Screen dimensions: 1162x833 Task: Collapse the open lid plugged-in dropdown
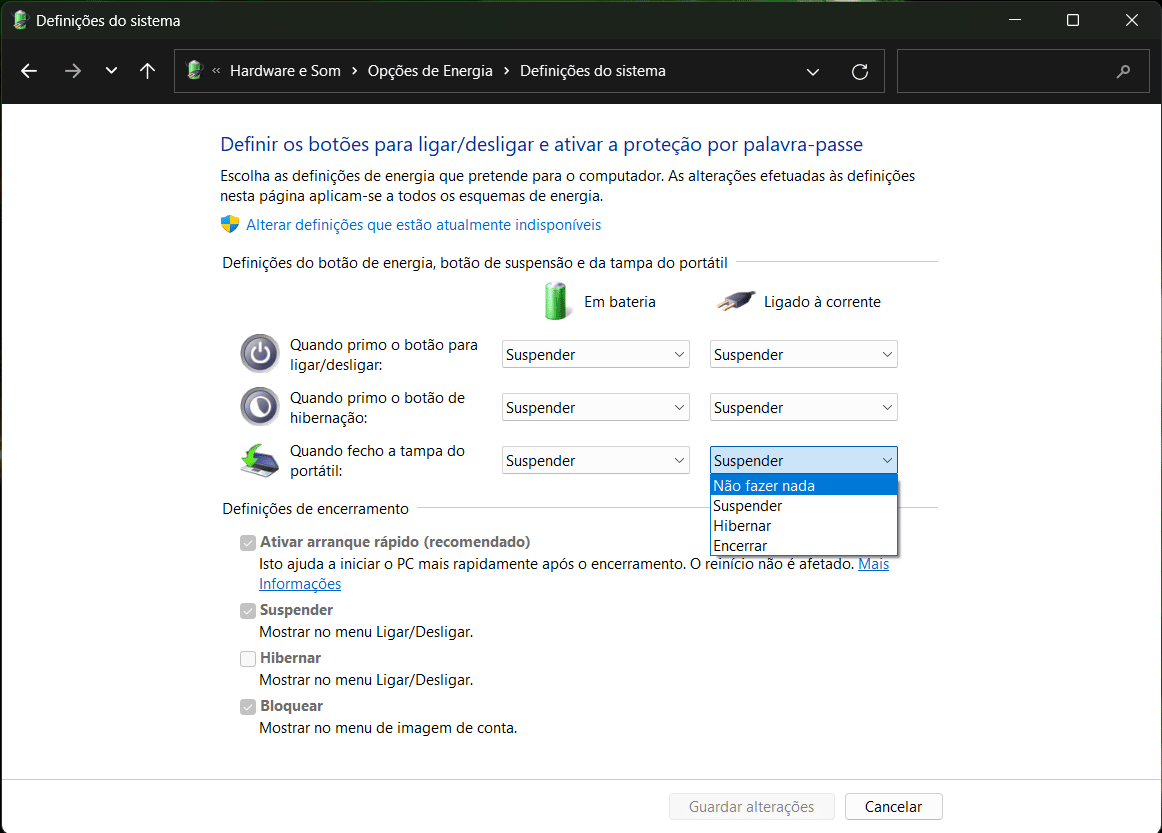(803, 460)
